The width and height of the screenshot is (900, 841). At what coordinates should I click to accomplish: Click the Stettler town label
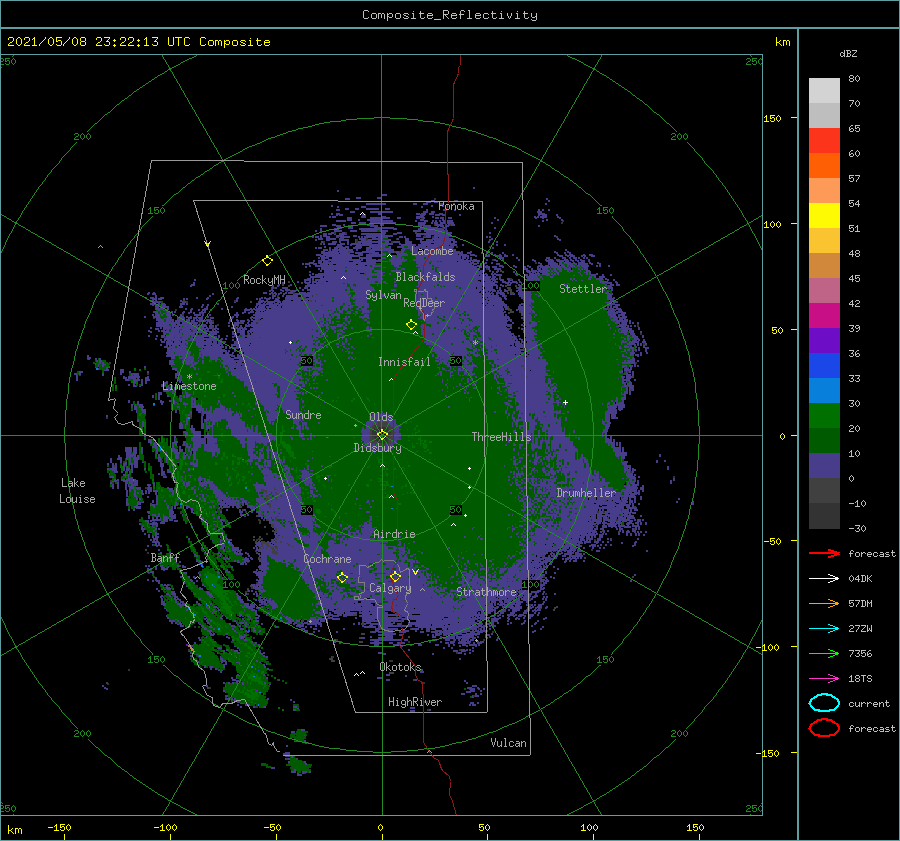point(583,289)
